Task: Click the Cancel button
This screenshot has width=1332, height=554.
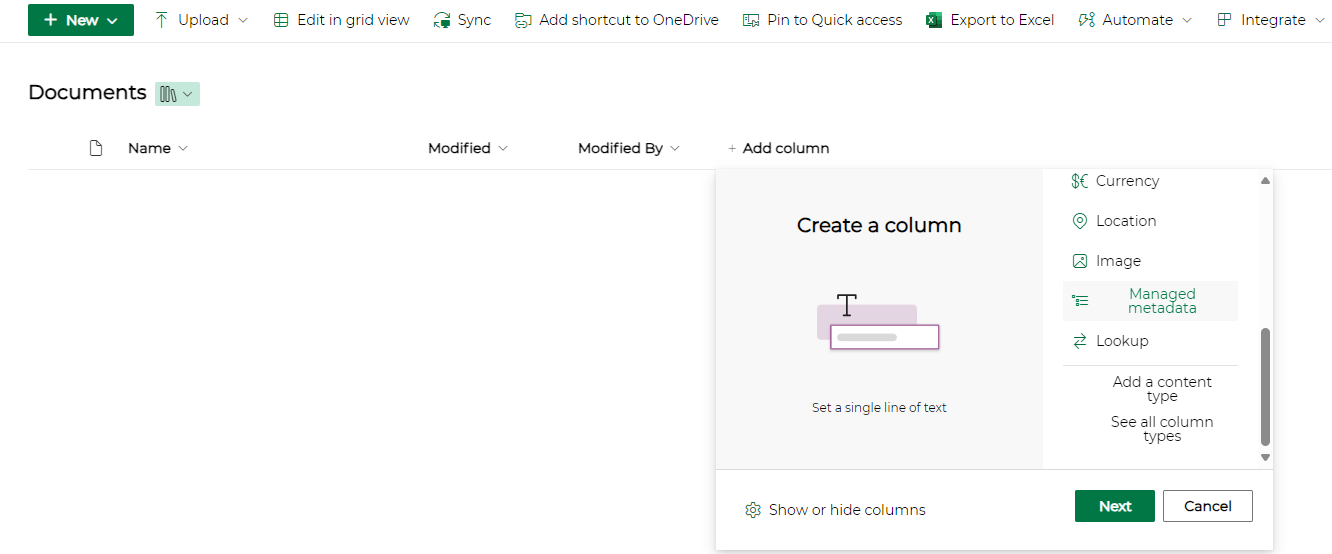Action: [1207, 506]
